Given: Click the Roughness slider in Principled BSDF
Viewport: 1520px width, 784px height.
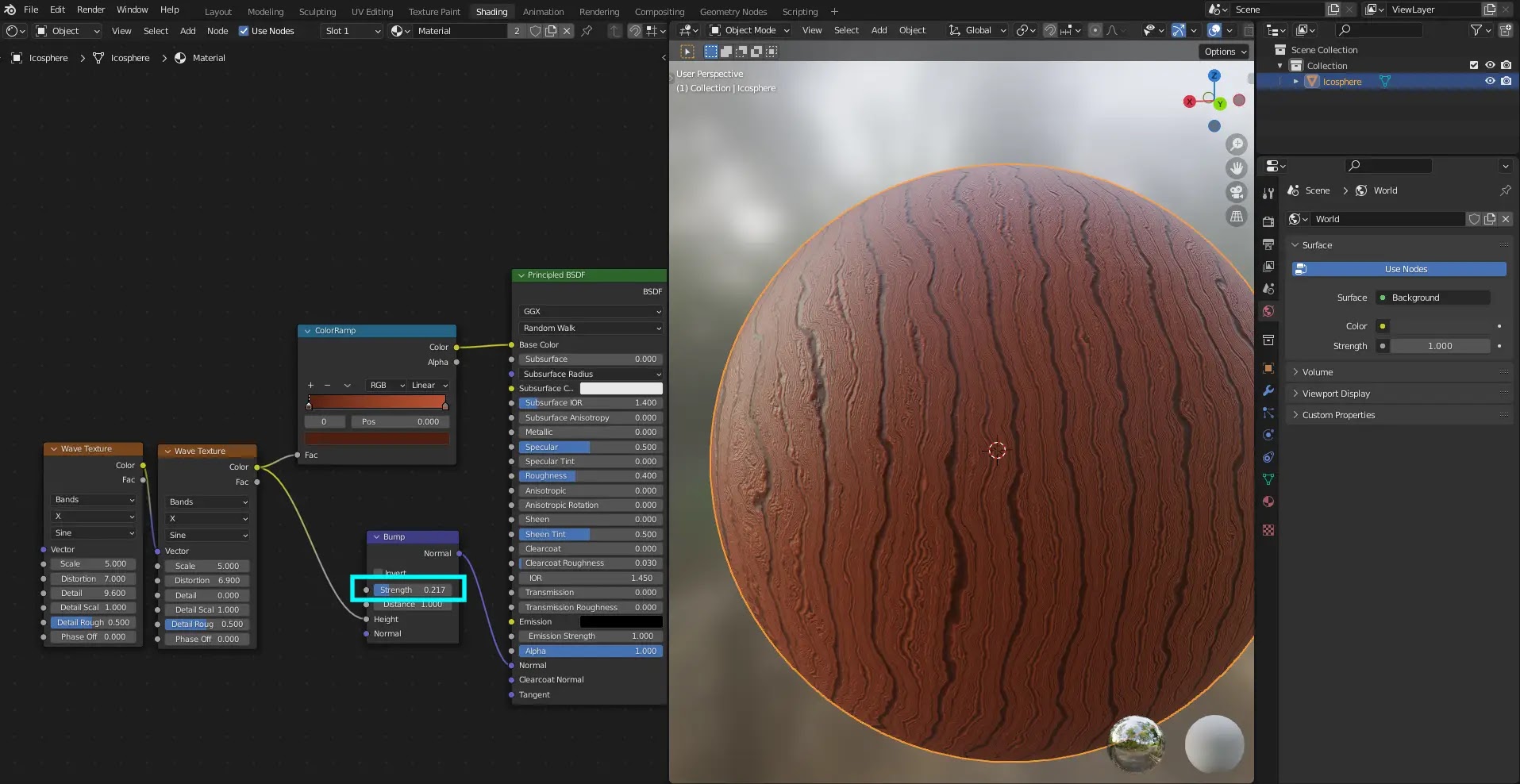Looking at the screenshot, I should (590, 476).
